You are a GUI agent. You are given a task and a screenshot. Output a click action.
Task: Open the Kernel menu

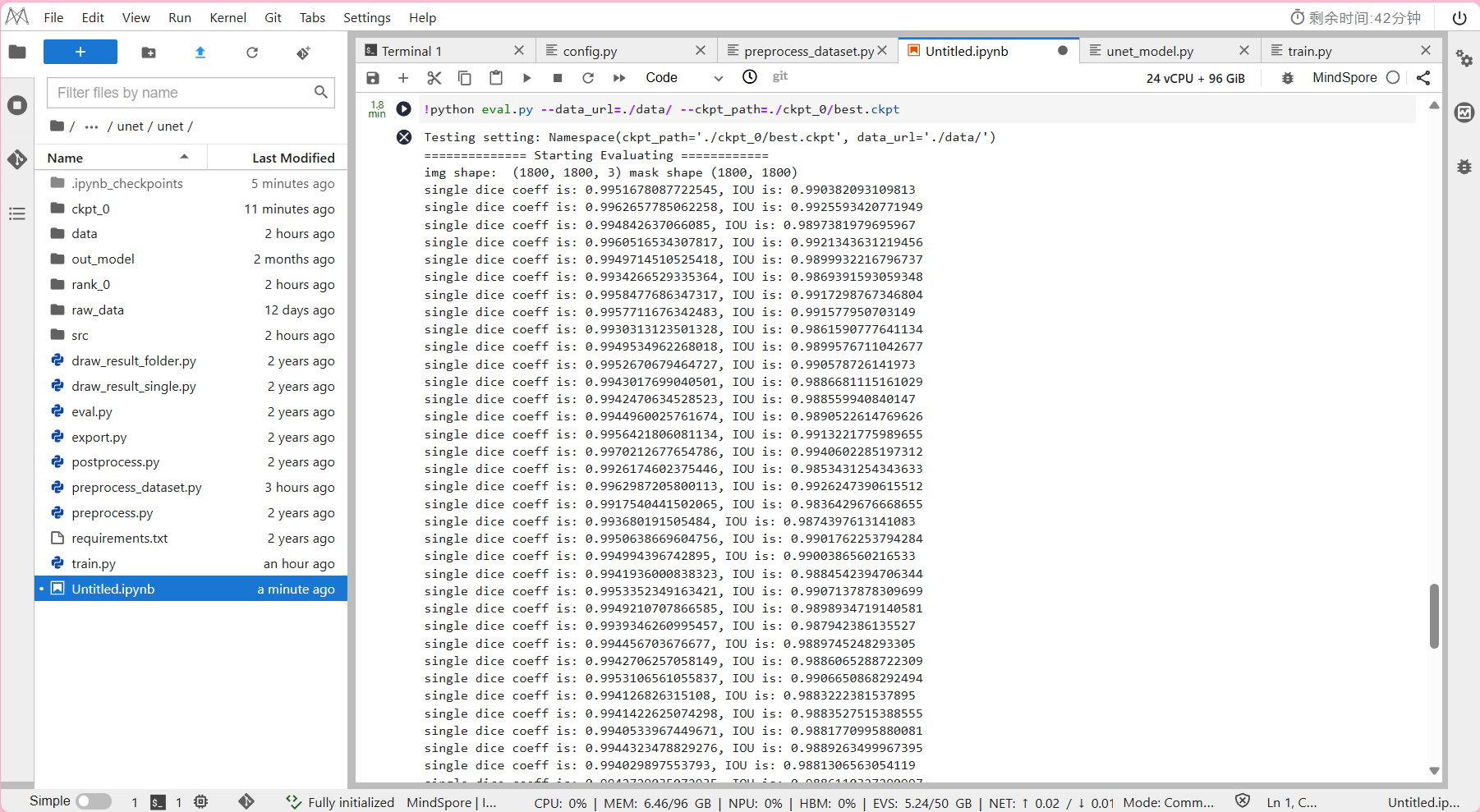[228, 17]
